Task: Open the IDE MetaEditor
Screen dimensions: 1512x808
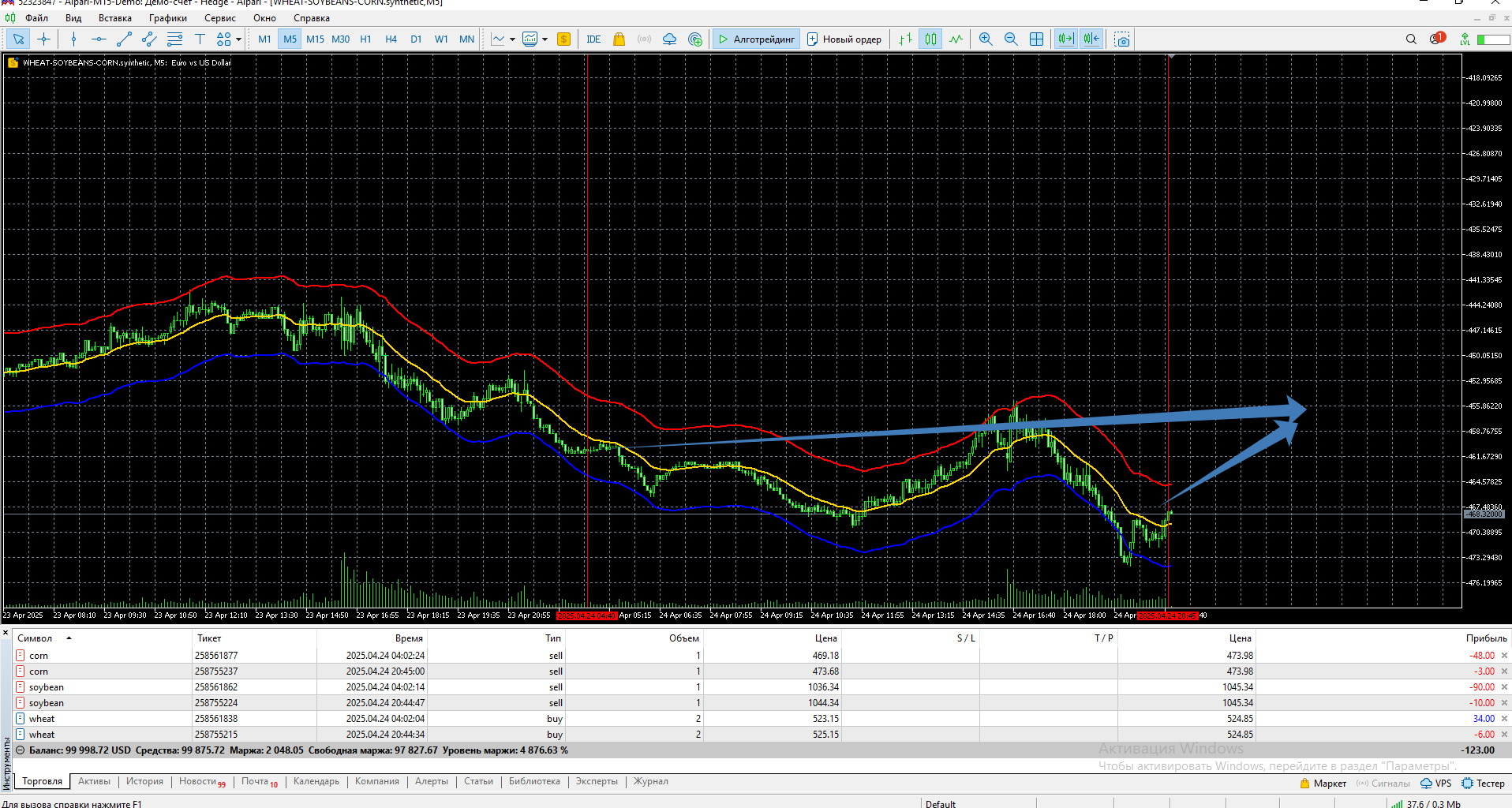Action: coord(593,39)
